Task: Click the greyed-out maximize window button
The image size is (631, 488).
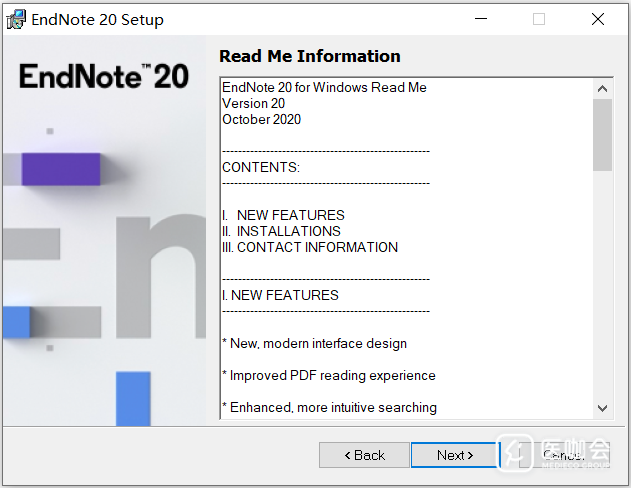Action: click(539, 19)
